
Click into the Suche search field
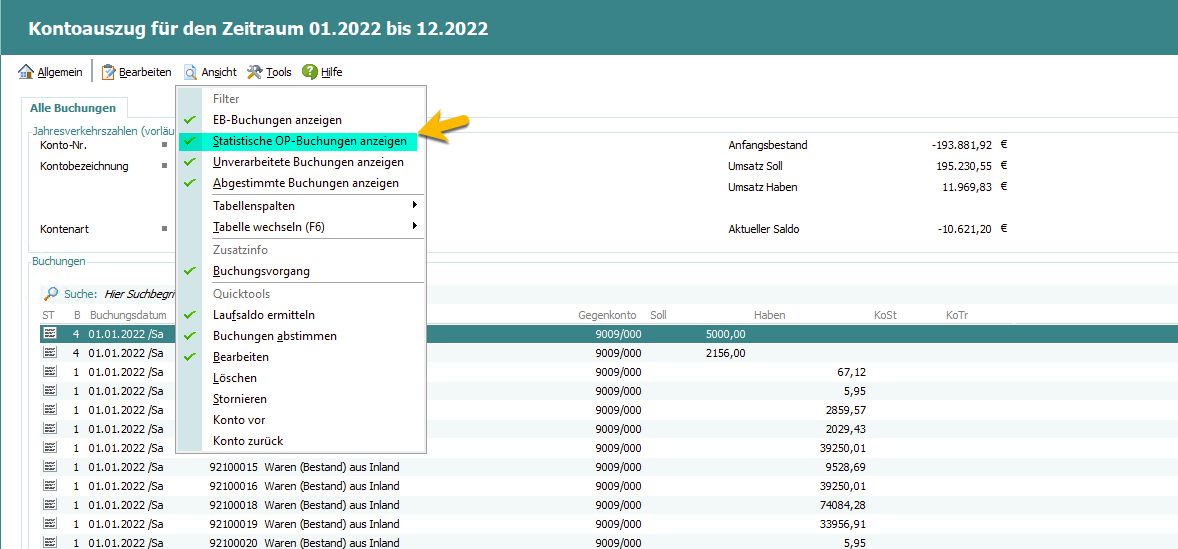point(140,294)
